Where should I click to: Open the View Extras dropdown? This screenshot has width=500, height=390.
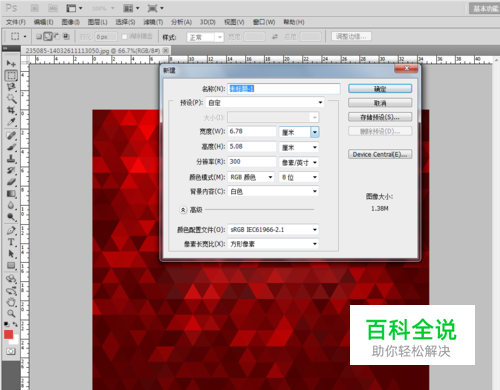coord(74,8)
